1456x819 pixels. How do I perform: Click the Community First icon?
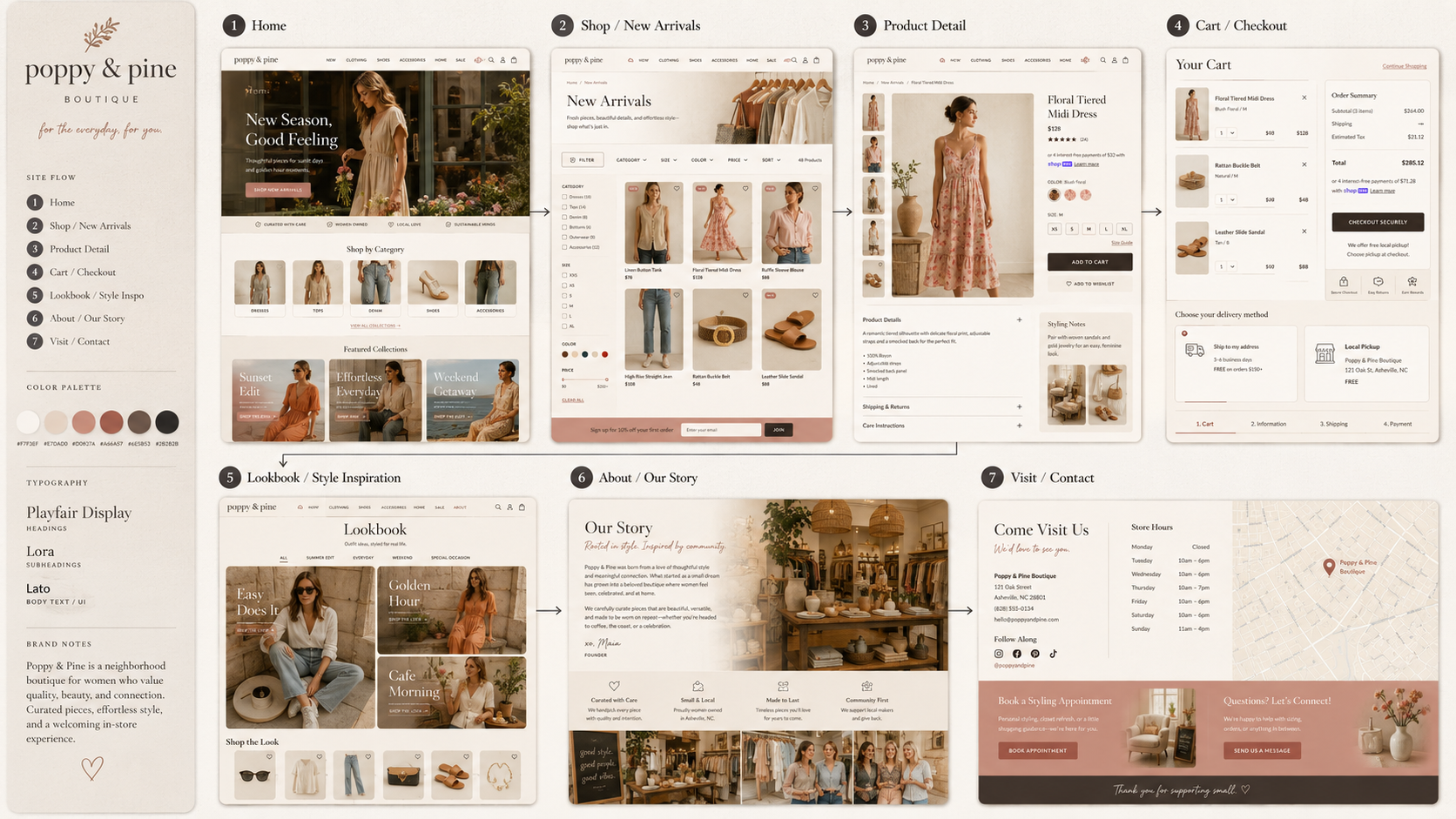866,686
